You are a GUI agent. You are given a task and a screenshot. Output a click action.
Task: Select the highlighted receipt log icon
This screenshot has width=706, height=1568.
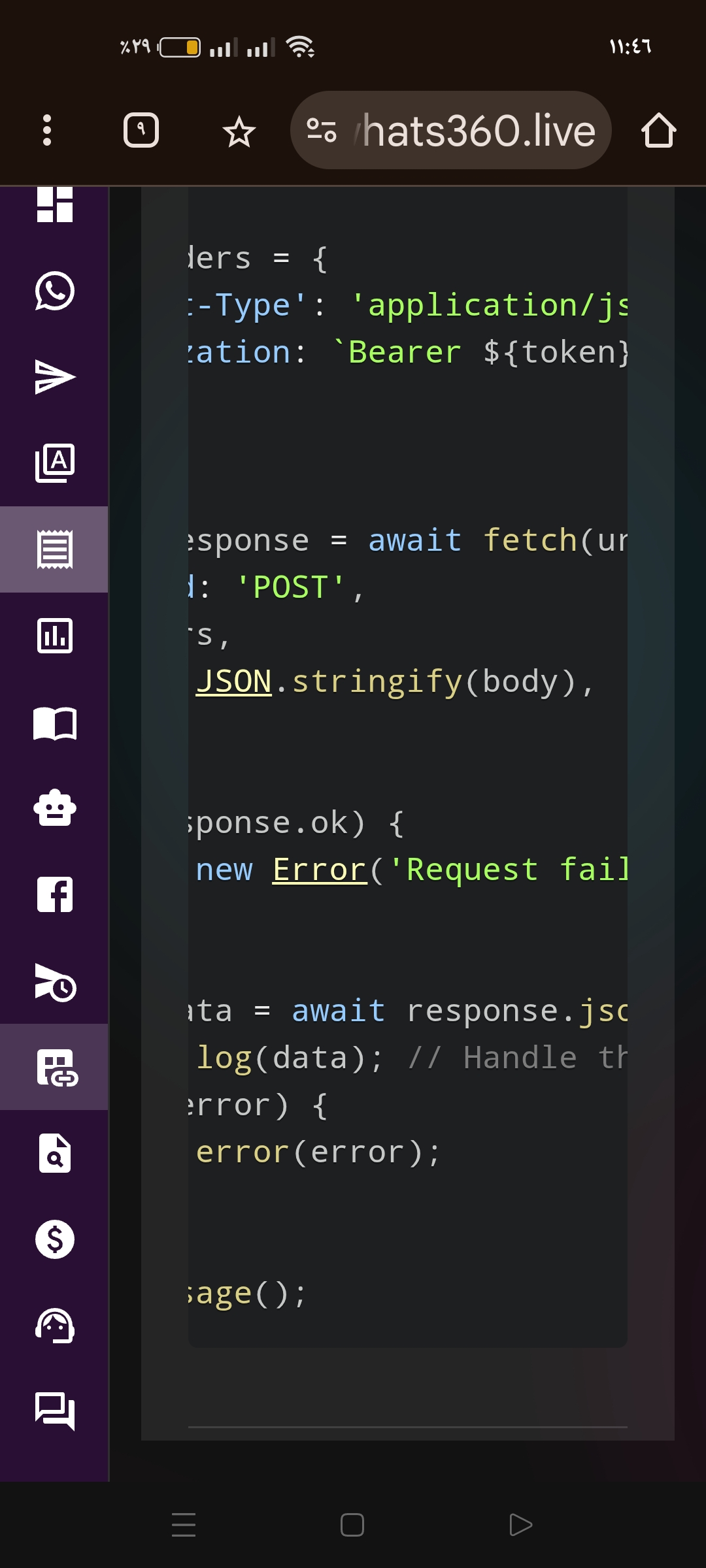pos(55,549)
